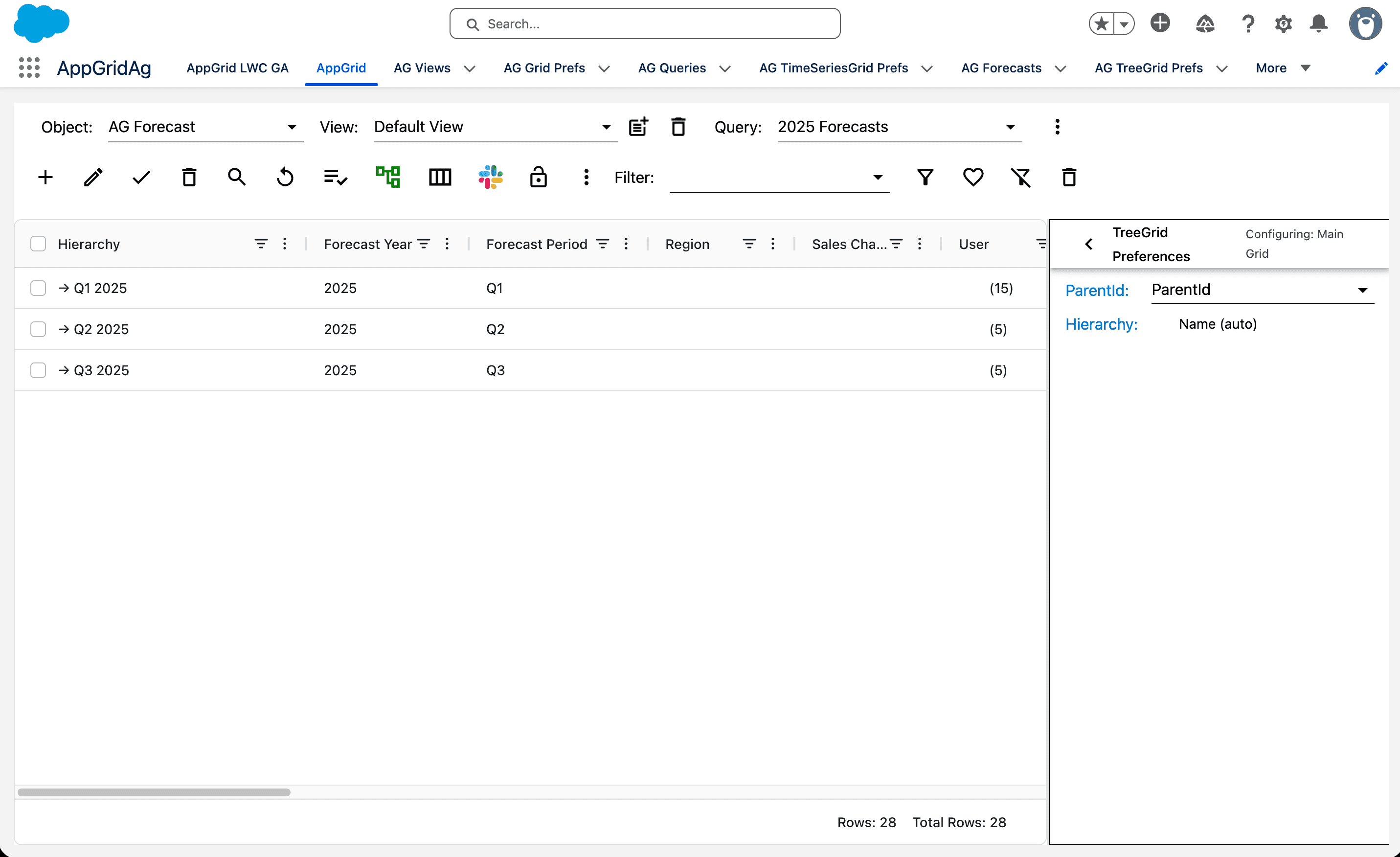This screenshot has width=1400, height=857.
Task: Switch to the AppGrid LWC GA tab
Action: coord(238,68)
